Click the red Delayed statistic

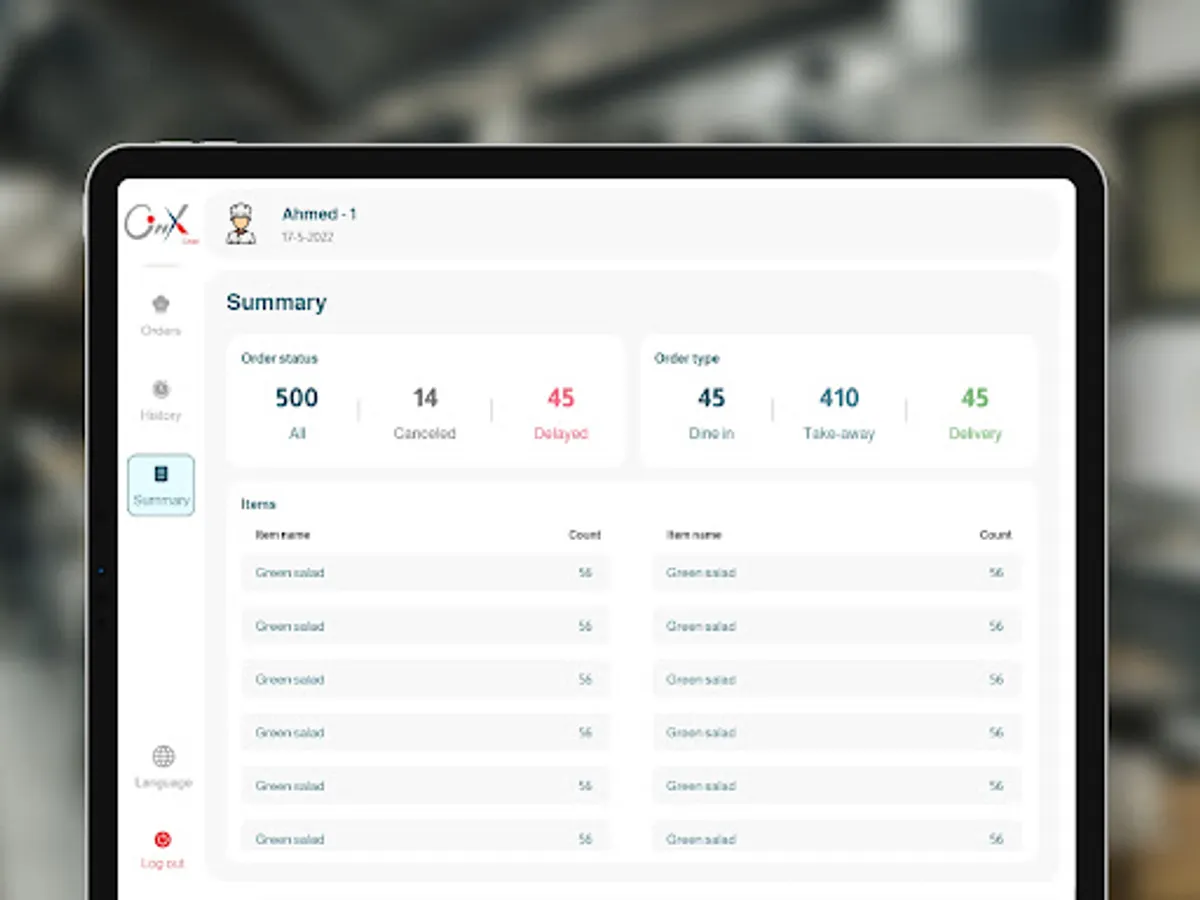tap(560, 410)
